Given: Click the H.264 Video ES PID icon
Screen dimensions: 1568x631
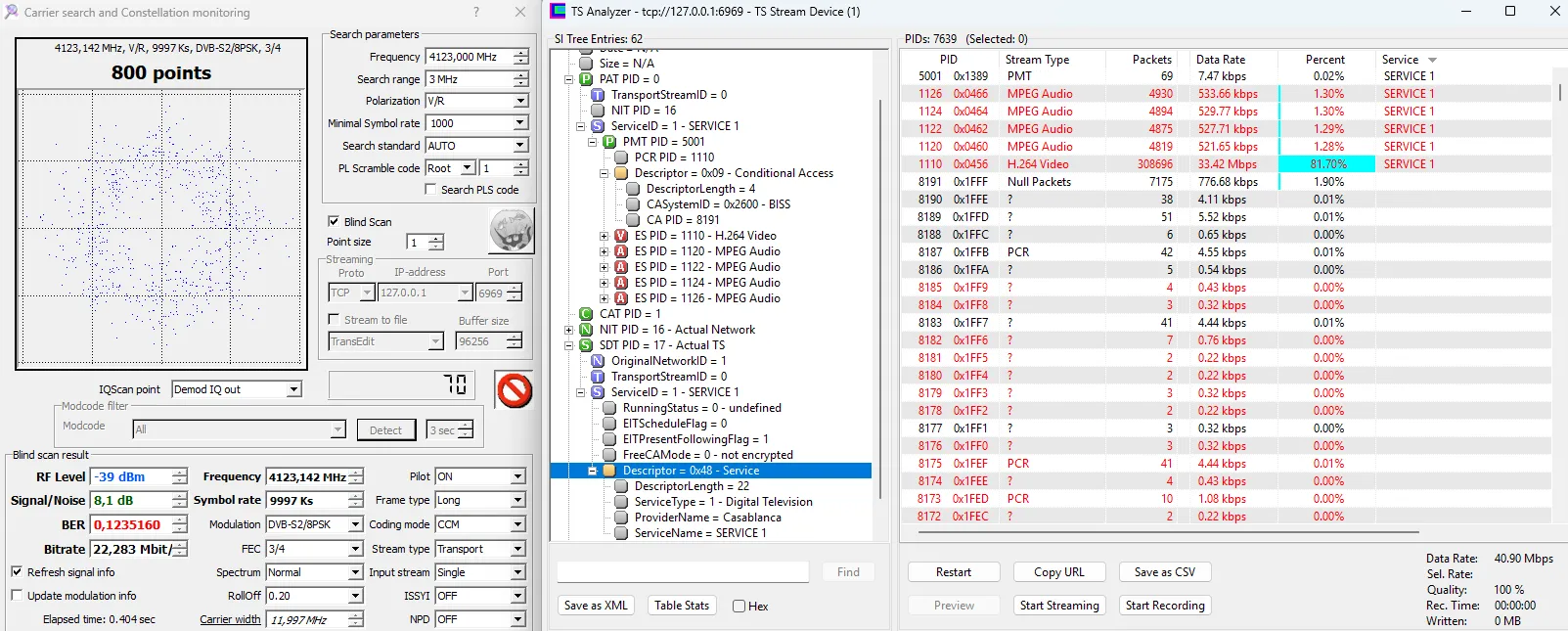Looking at the screenshot, I should pos(620,236).
